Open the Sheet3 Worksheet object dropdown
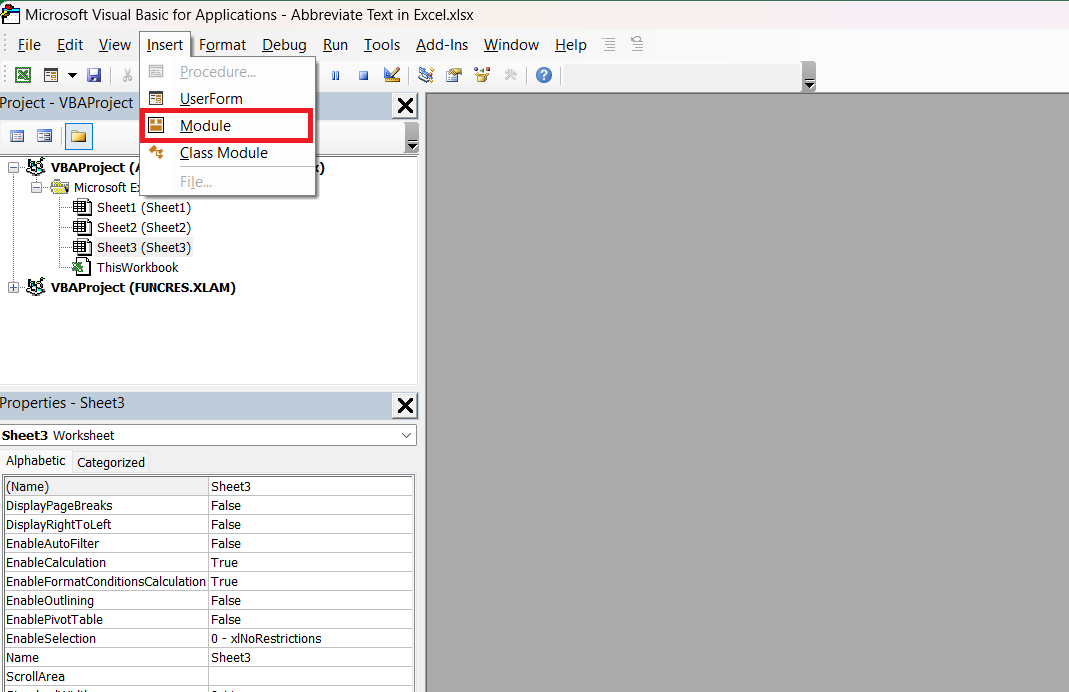Screen dimensions: 1069x692 point(406,435)
